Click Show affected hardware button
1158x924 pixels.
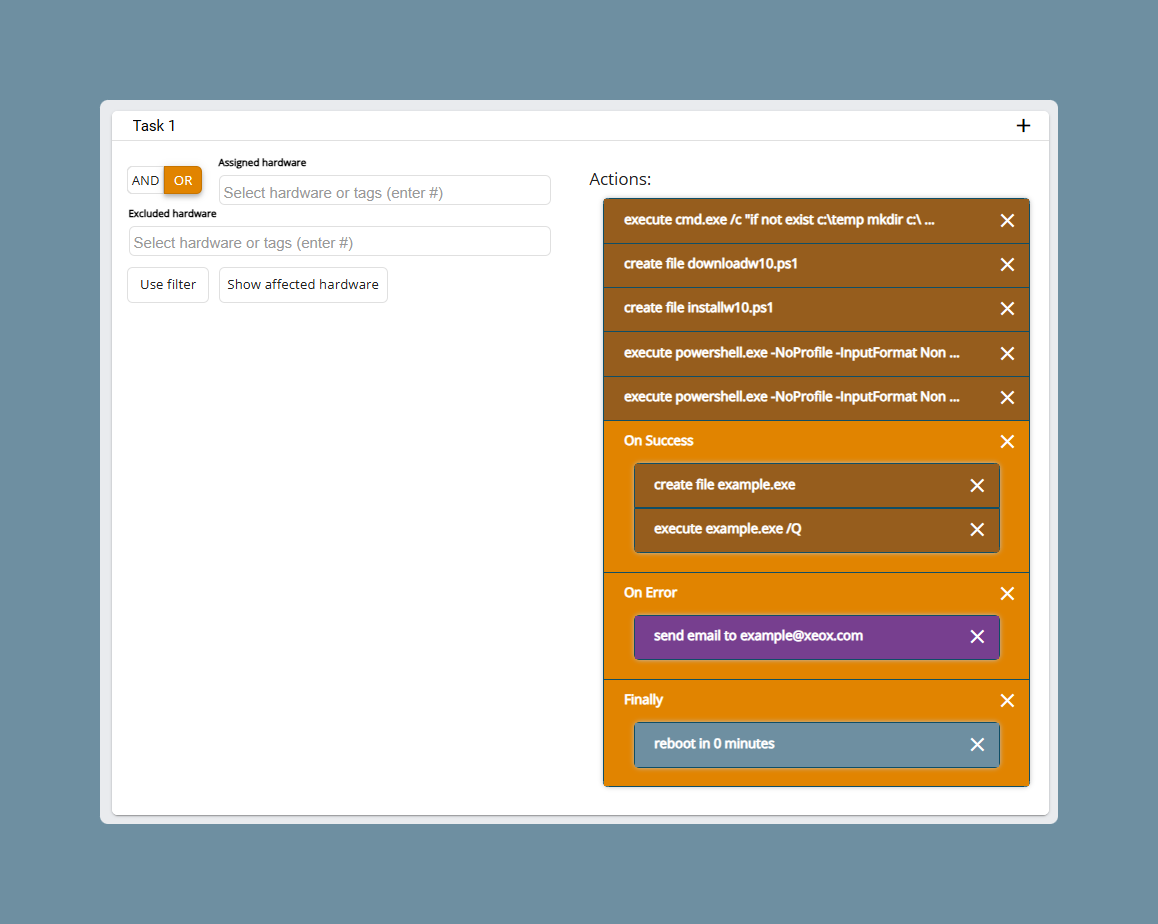[303, 285]
